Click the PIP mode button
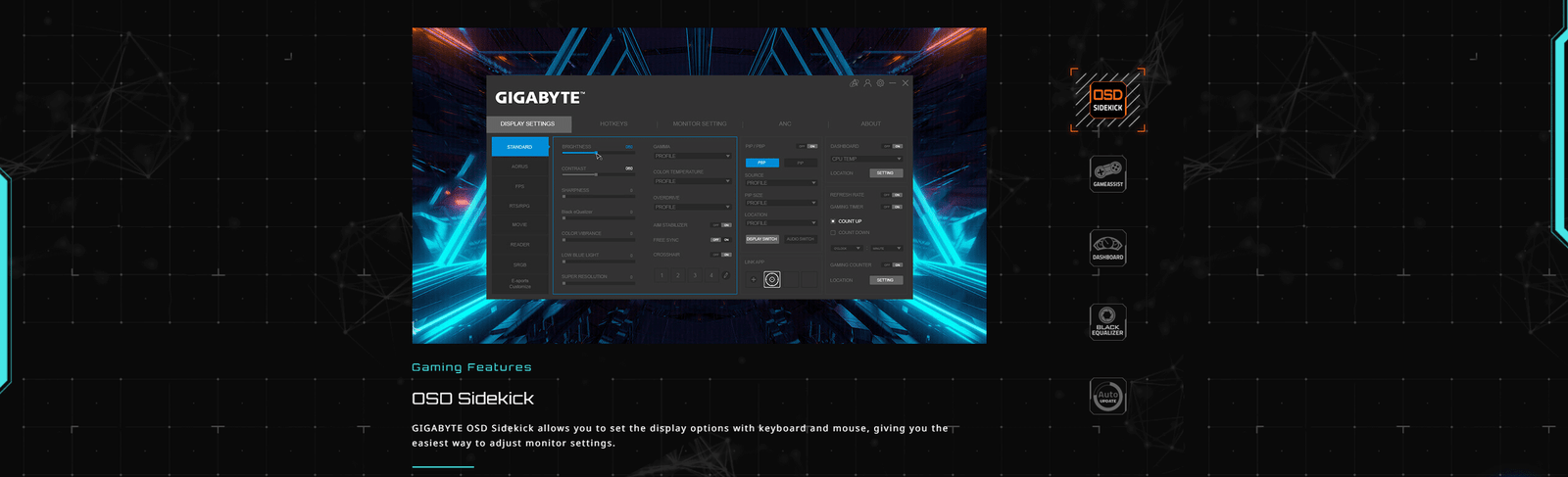 [x=800, y=163]
